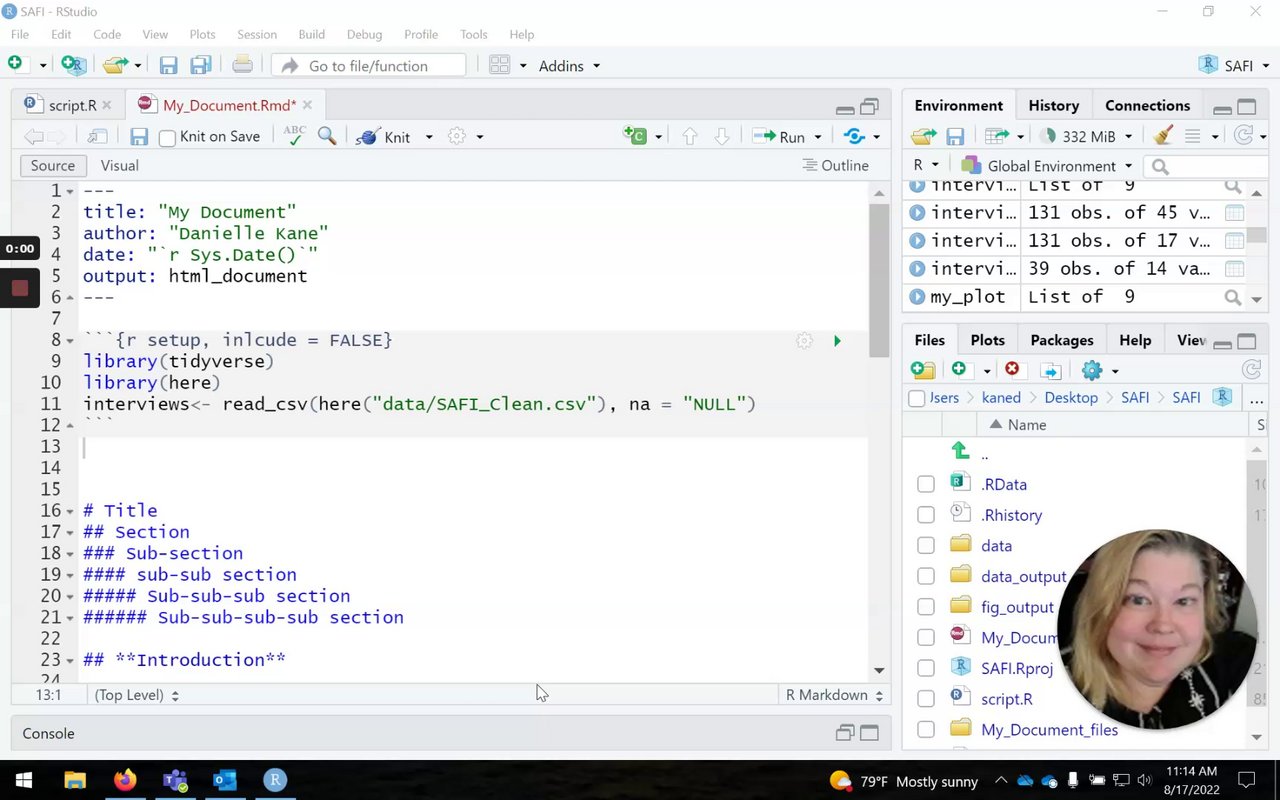Check the .Rhistory file checkbox
1280x800 pixels.
[x=926, y=515]
